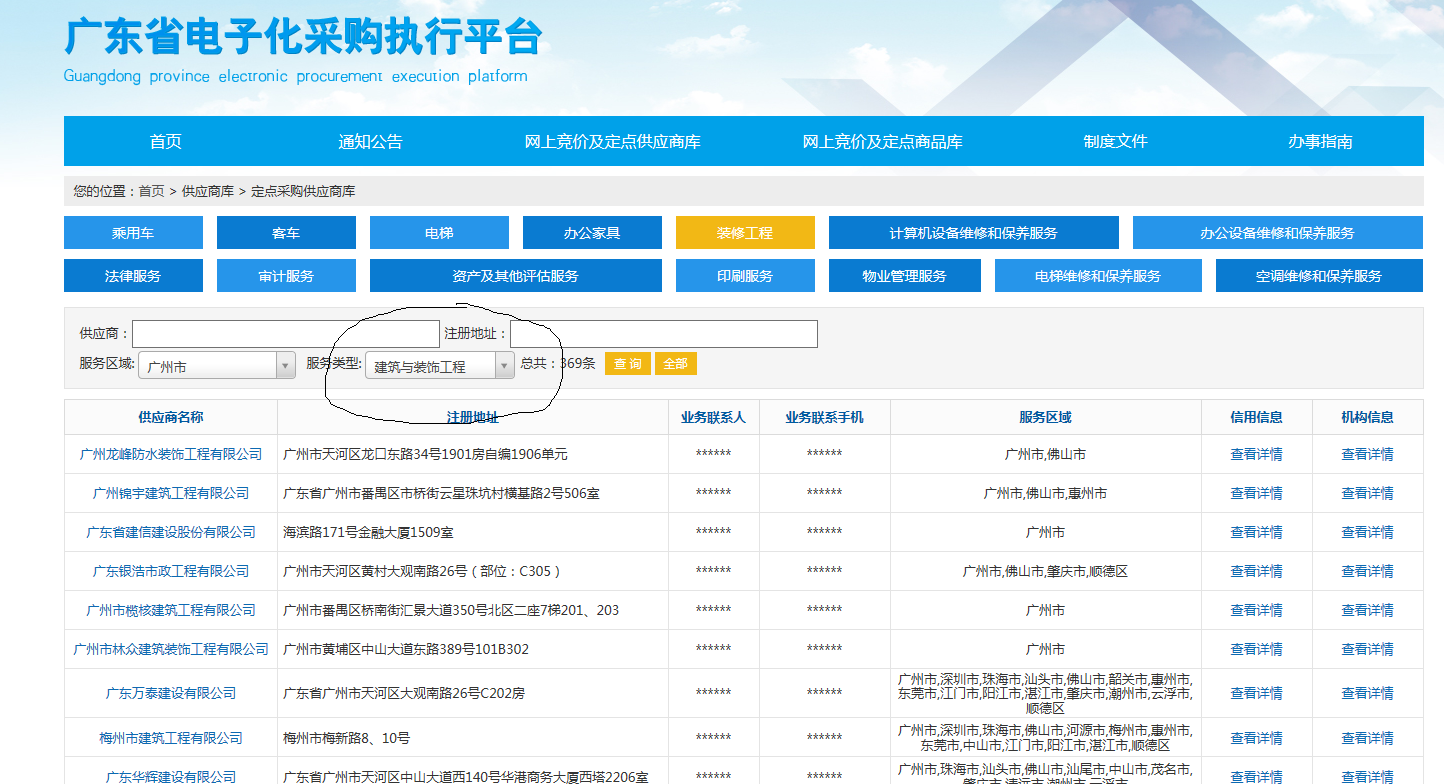Navigate to 制度文件 in the top menu
This screenshot has width=1444, height=784.
[1113, 141]
